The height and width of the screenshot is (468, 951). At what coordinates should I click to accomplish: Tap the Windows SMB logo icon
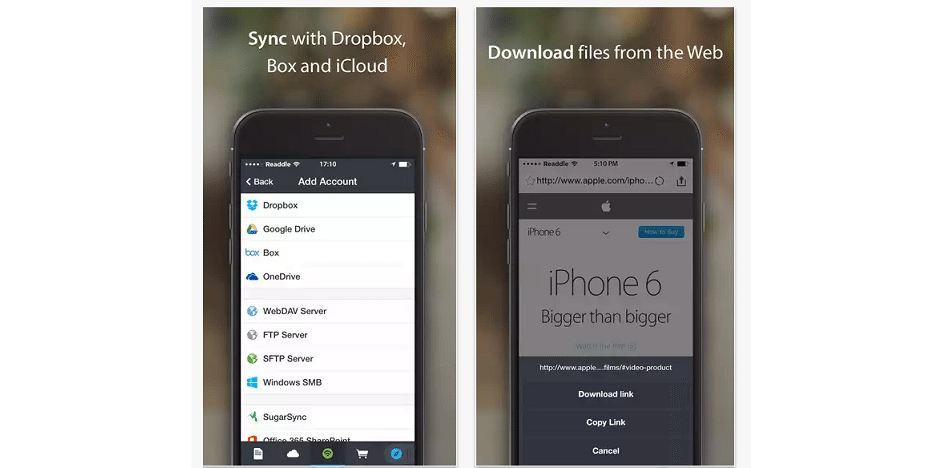coord(252,383)
